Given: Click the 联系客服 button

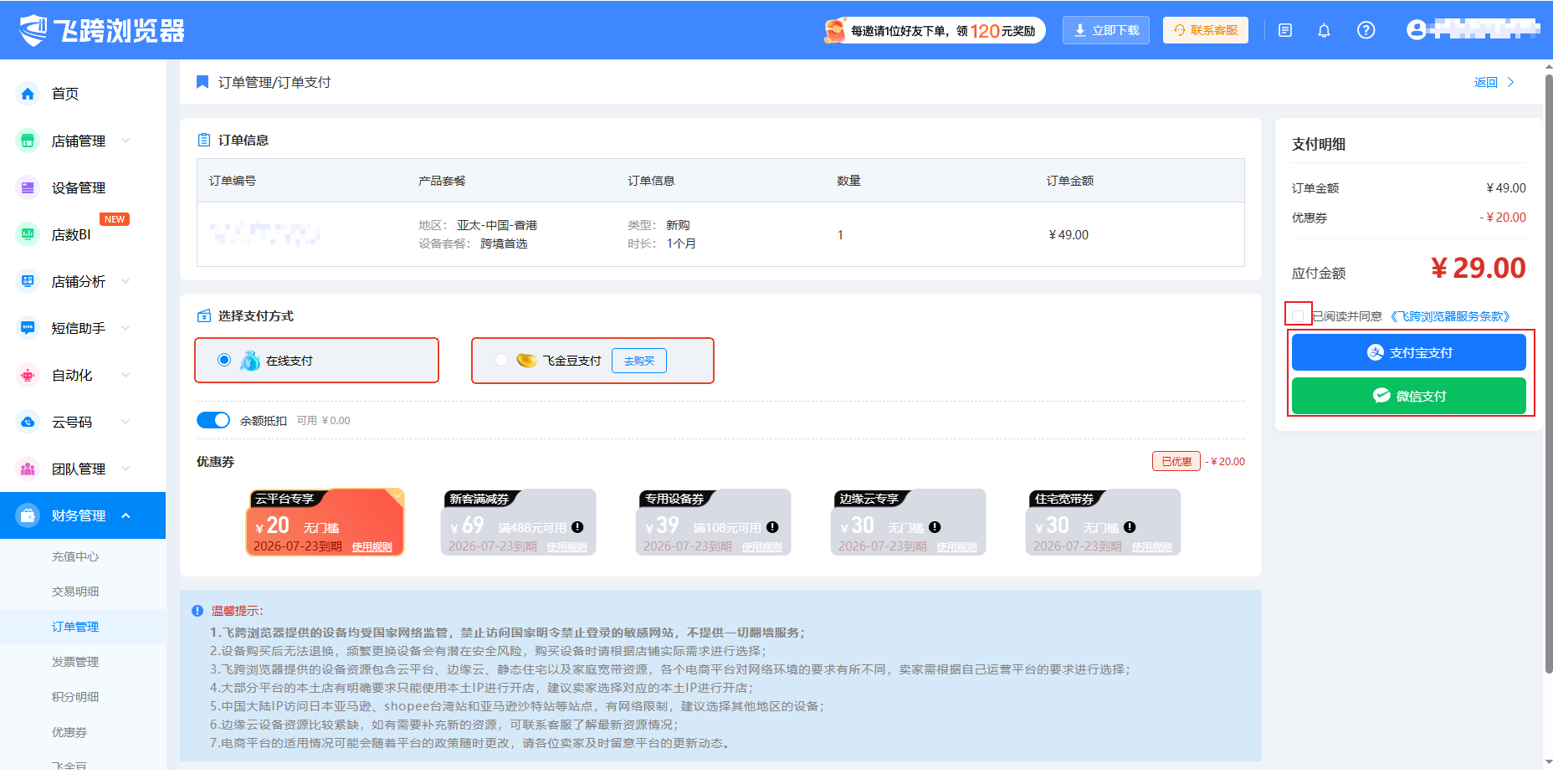Looking at the screenshot, I should (x=1206, y=30).
